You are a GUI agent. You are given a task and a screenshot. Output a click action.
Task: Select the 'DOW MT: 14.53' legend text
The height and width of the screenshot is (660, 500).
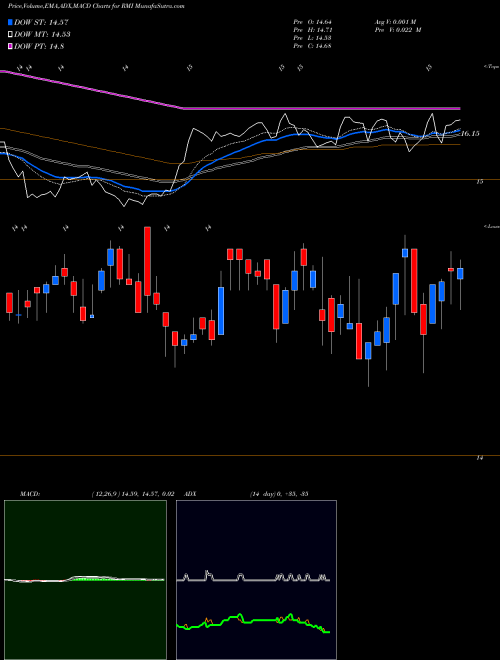(42, 35)
